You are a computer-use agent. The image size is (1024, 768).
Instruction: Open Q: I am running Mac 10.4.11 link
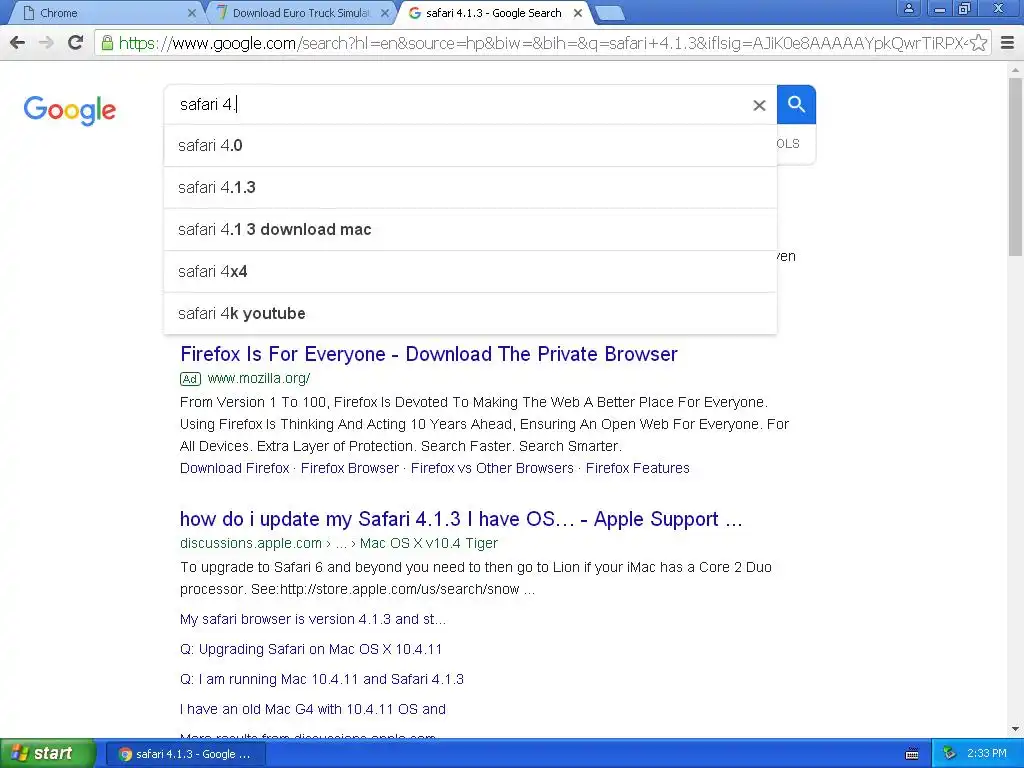[x=322, y=679]
